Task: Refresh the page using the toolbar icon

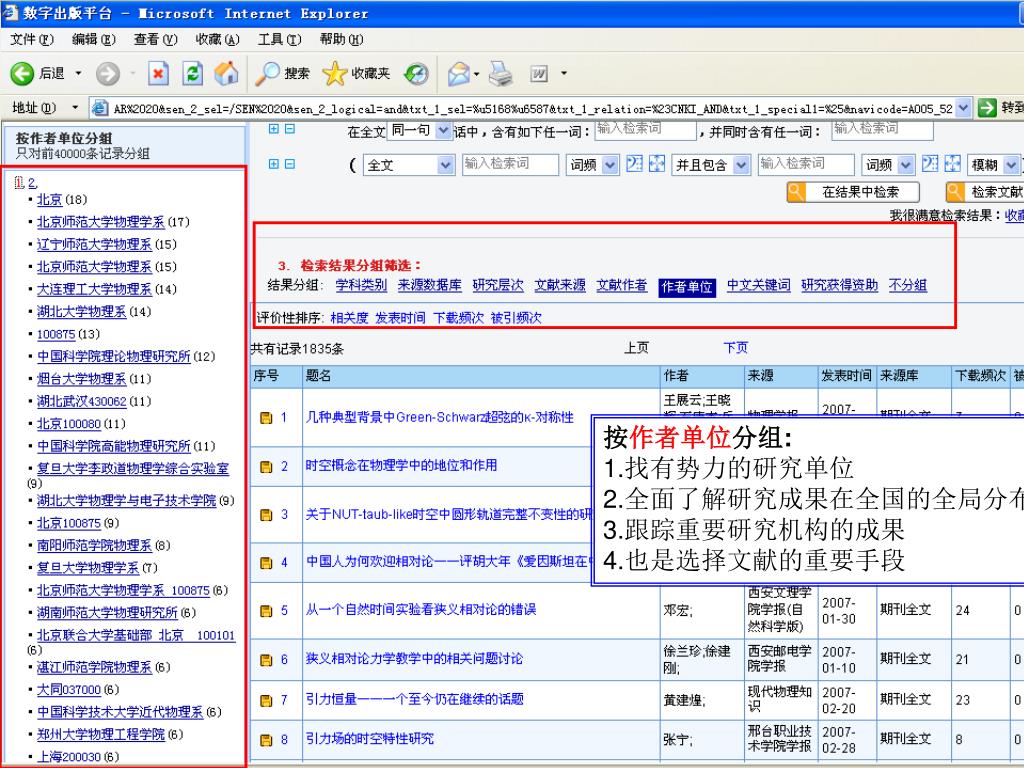Action: point(192,73)
